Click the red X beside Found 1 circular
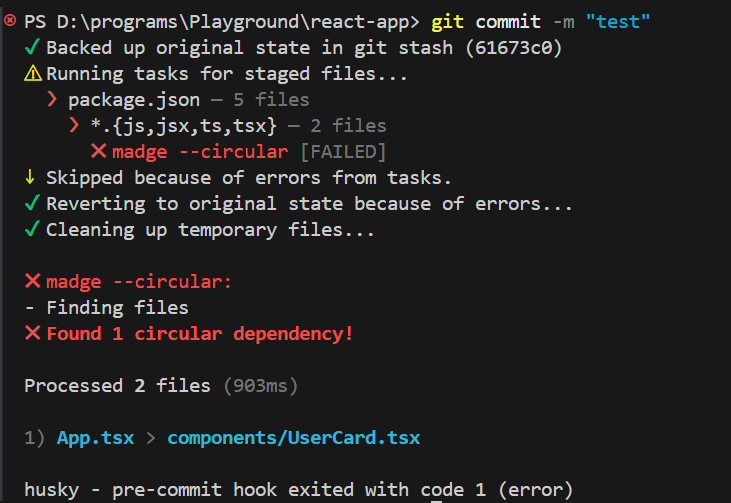731x503 pixels. tap(33, 333)
